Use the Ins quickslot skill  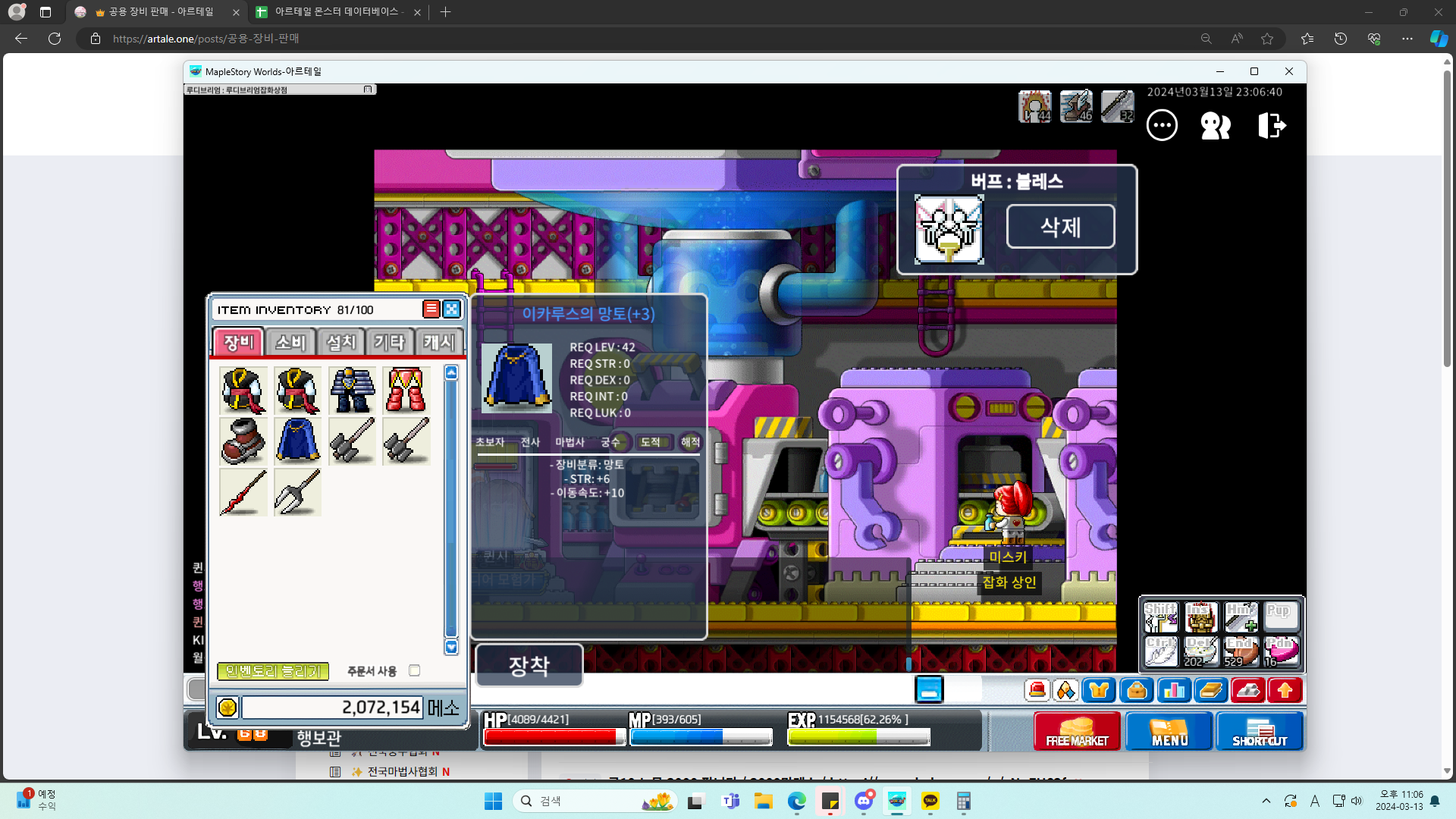pos(1201,617)
